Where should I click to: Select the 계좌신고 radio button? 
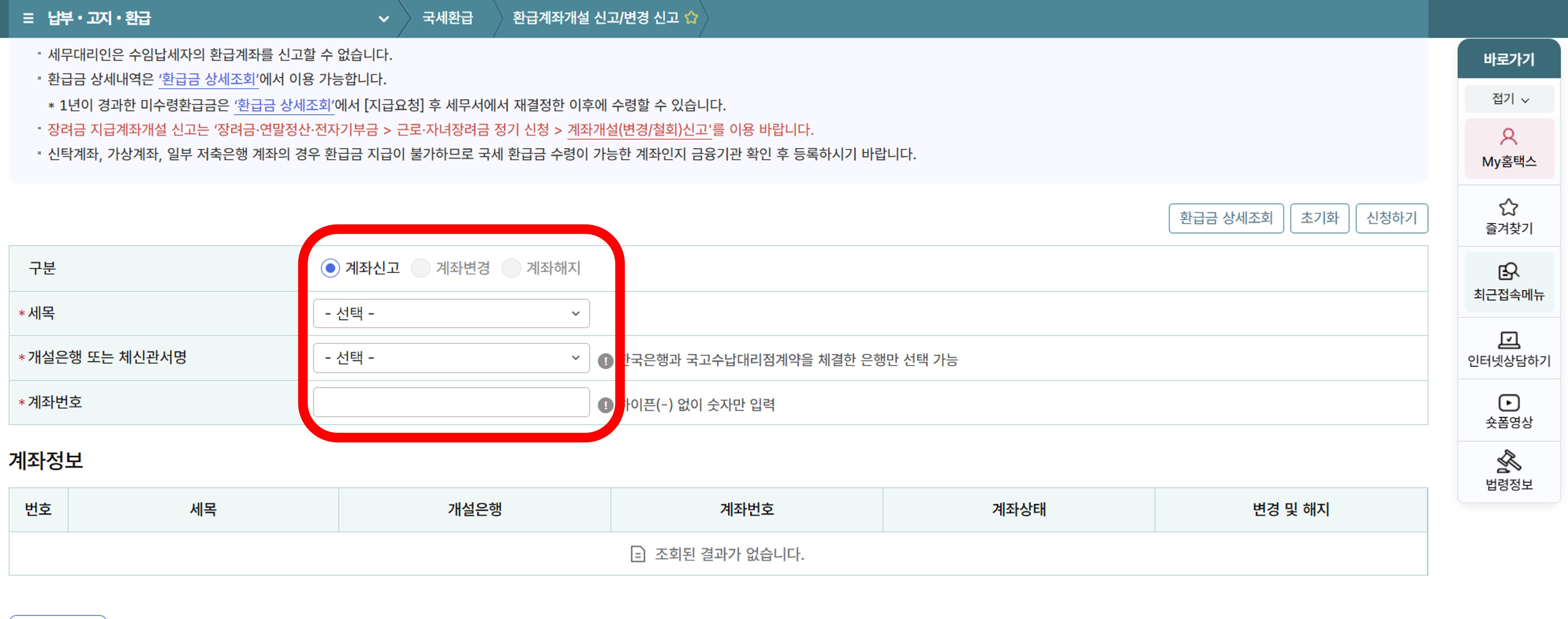(330, 268)
